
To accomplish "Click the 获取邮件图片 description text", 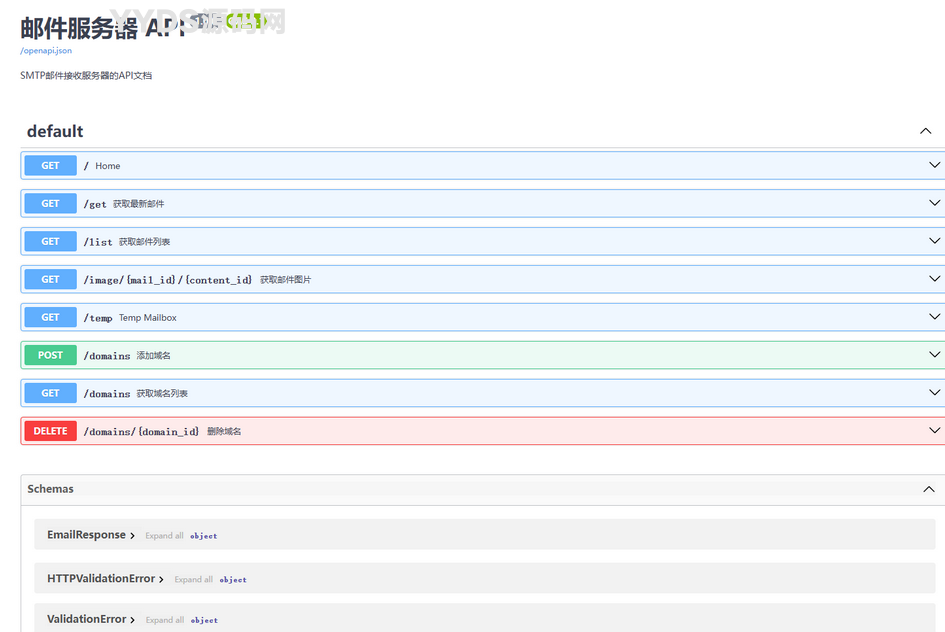I will coord(286,280).
